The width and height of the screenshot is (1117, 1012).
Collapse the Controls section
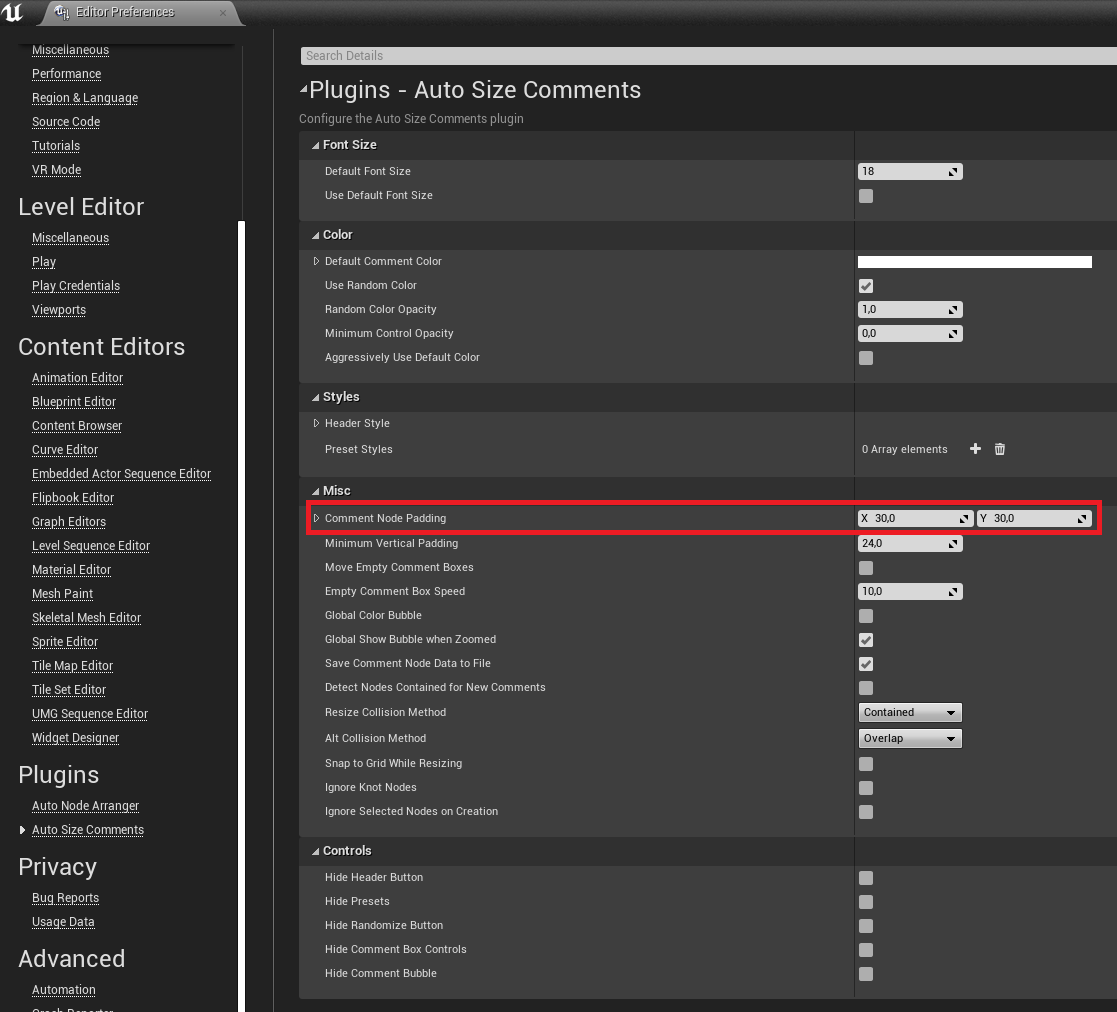[316, 852]
